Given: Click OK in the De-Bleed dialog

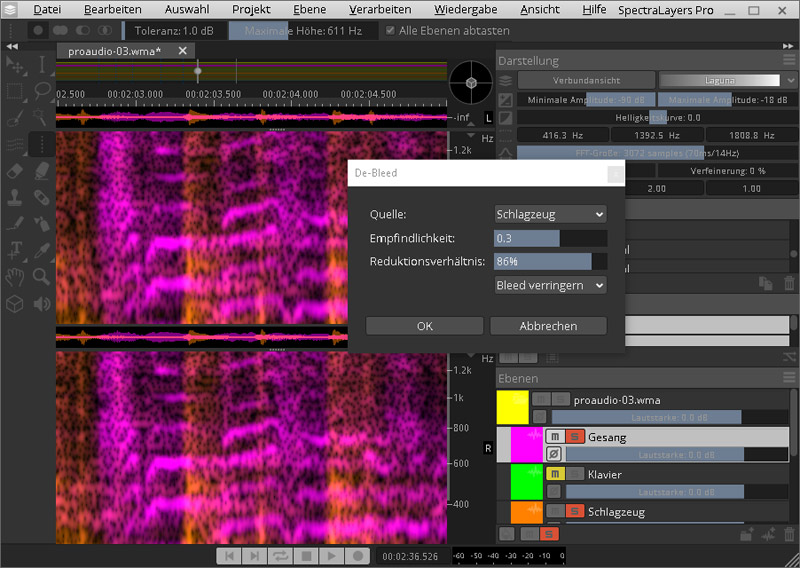Looking at the screenshot, I should [x=424, y=326].
